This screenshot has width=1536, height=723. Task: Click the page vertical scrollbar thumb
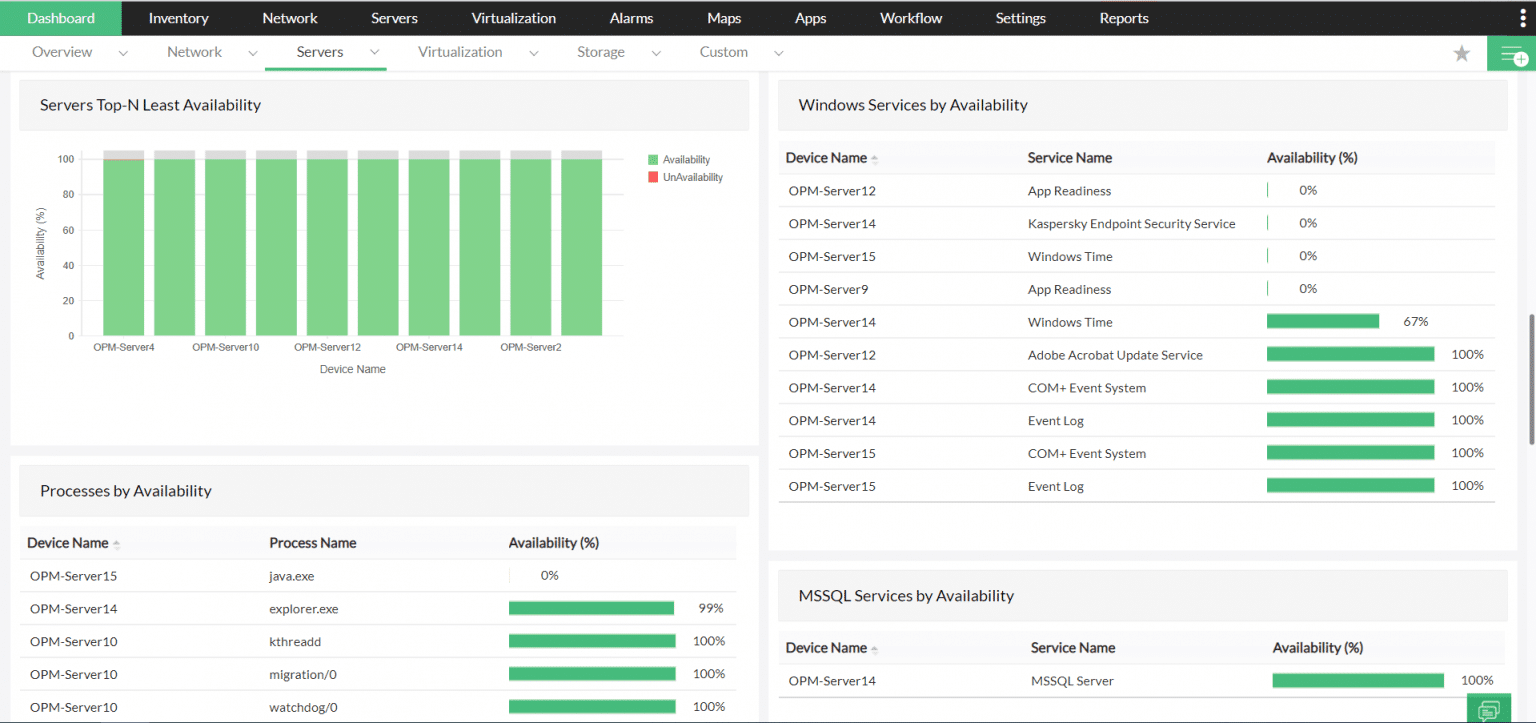[1531, 380]
